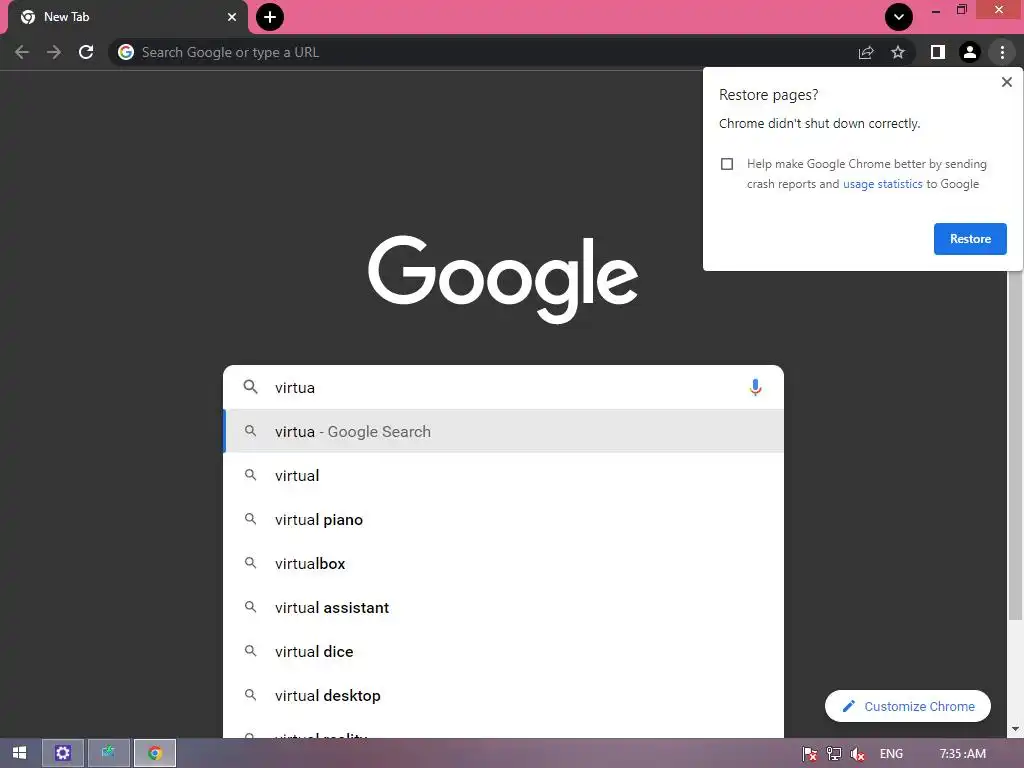
Task: Click the ENG language indicator
Action: (891, 754)
